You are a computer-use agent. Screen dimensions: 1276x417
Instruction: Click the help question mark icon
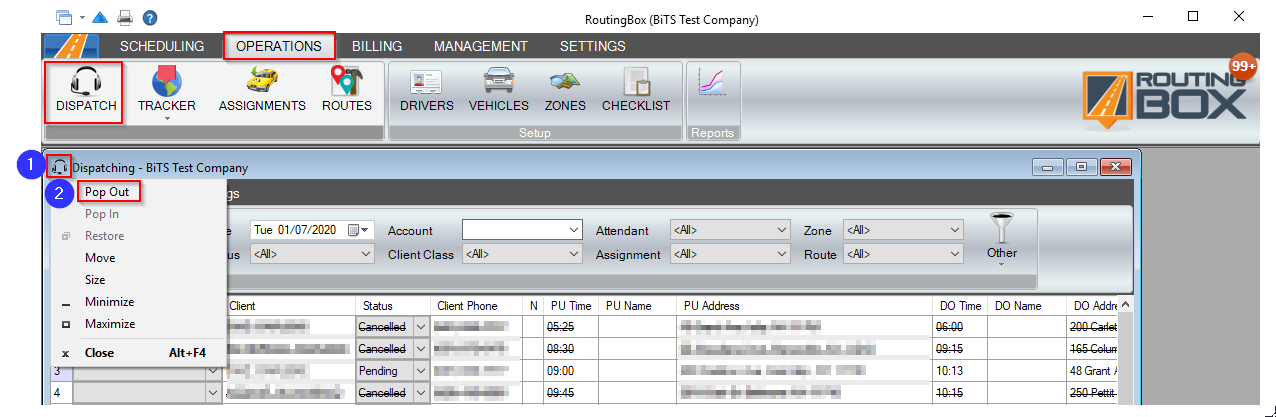(x=150, y=18)
